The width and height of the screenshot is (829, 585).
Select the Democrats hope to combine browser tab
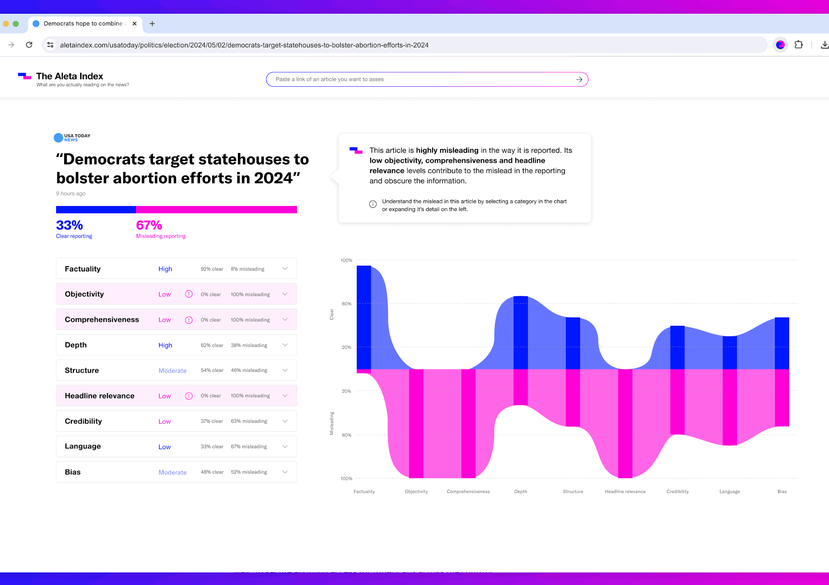click(82, 23)
